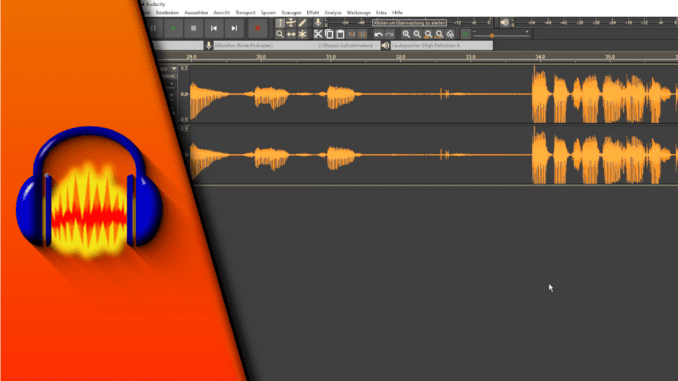
Task: Click the Silence audio icon
Action: click(x=362, y=34)
